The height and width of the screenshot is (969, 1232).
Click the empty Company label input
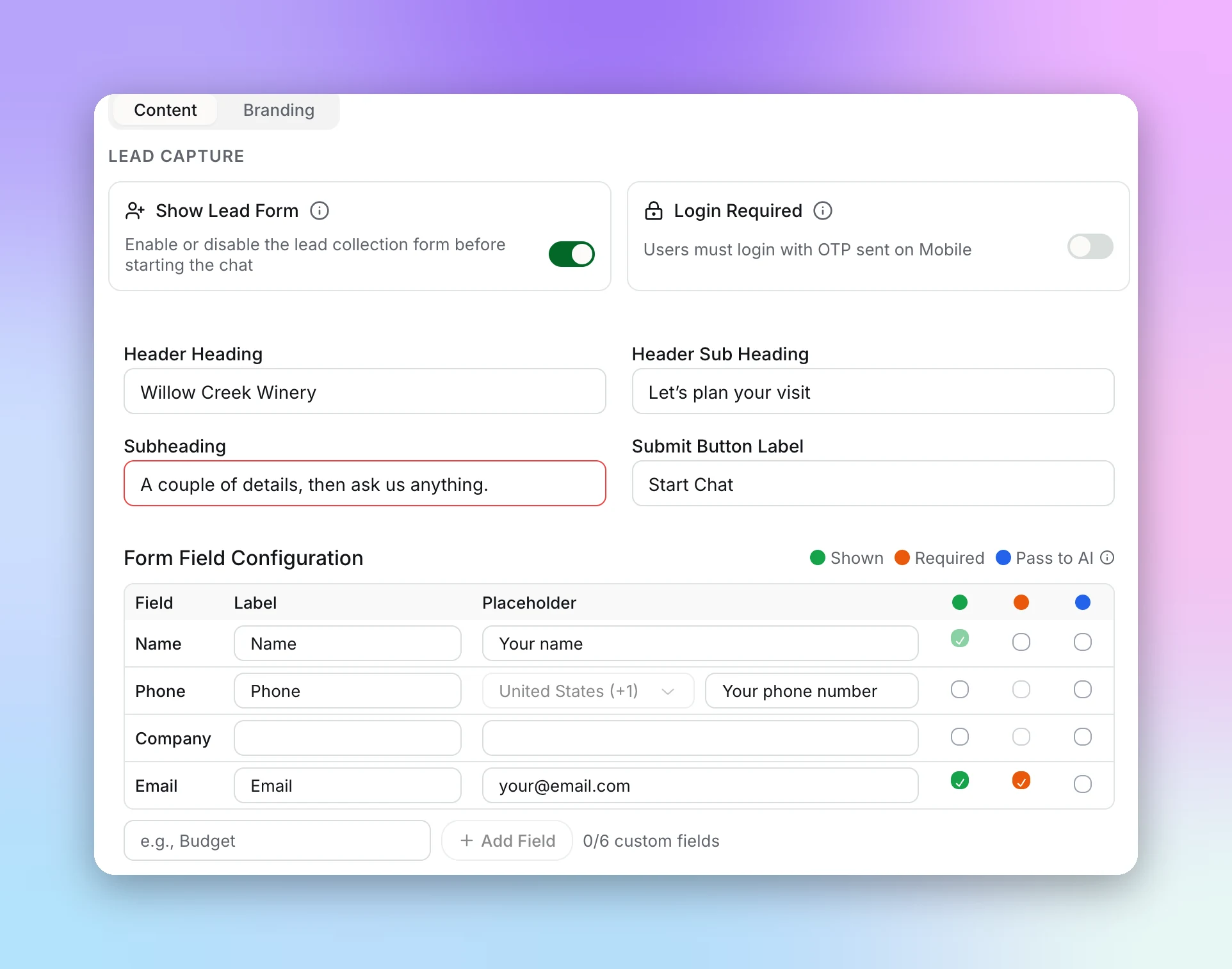click(348, 738)
